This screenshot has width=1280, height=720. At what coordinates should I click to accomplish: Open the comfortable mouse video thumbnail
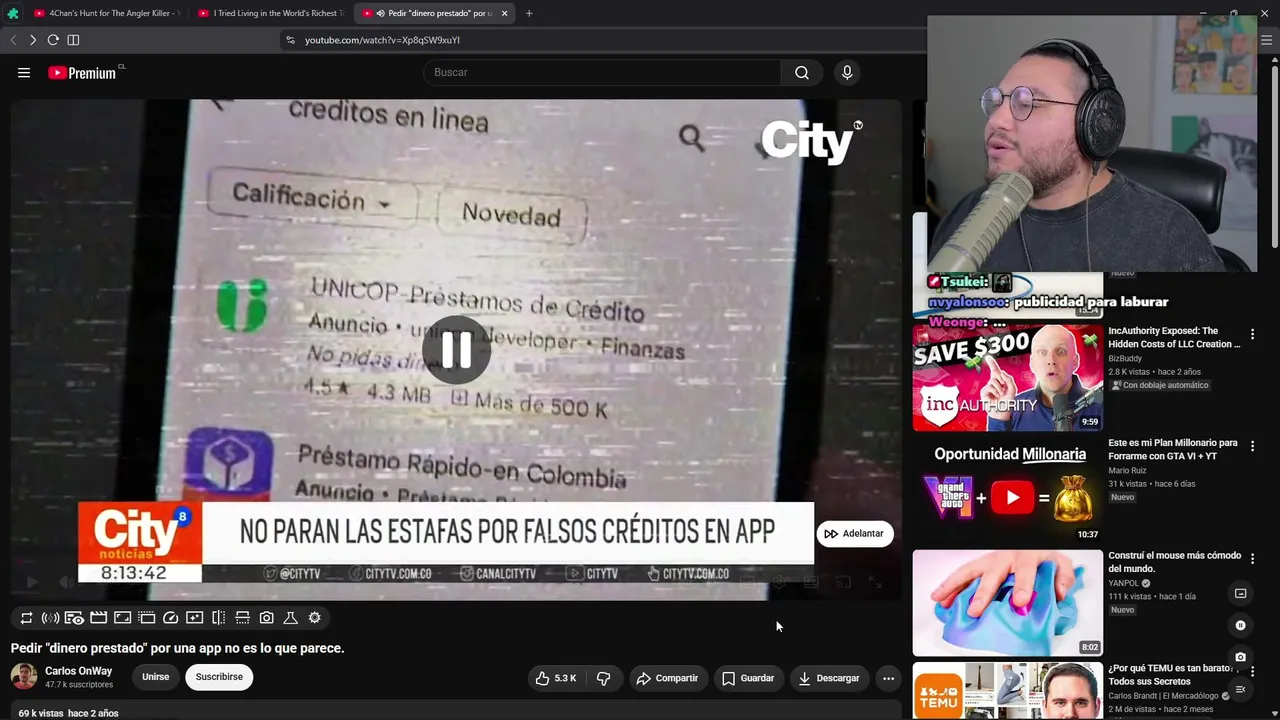(1008, 603)
